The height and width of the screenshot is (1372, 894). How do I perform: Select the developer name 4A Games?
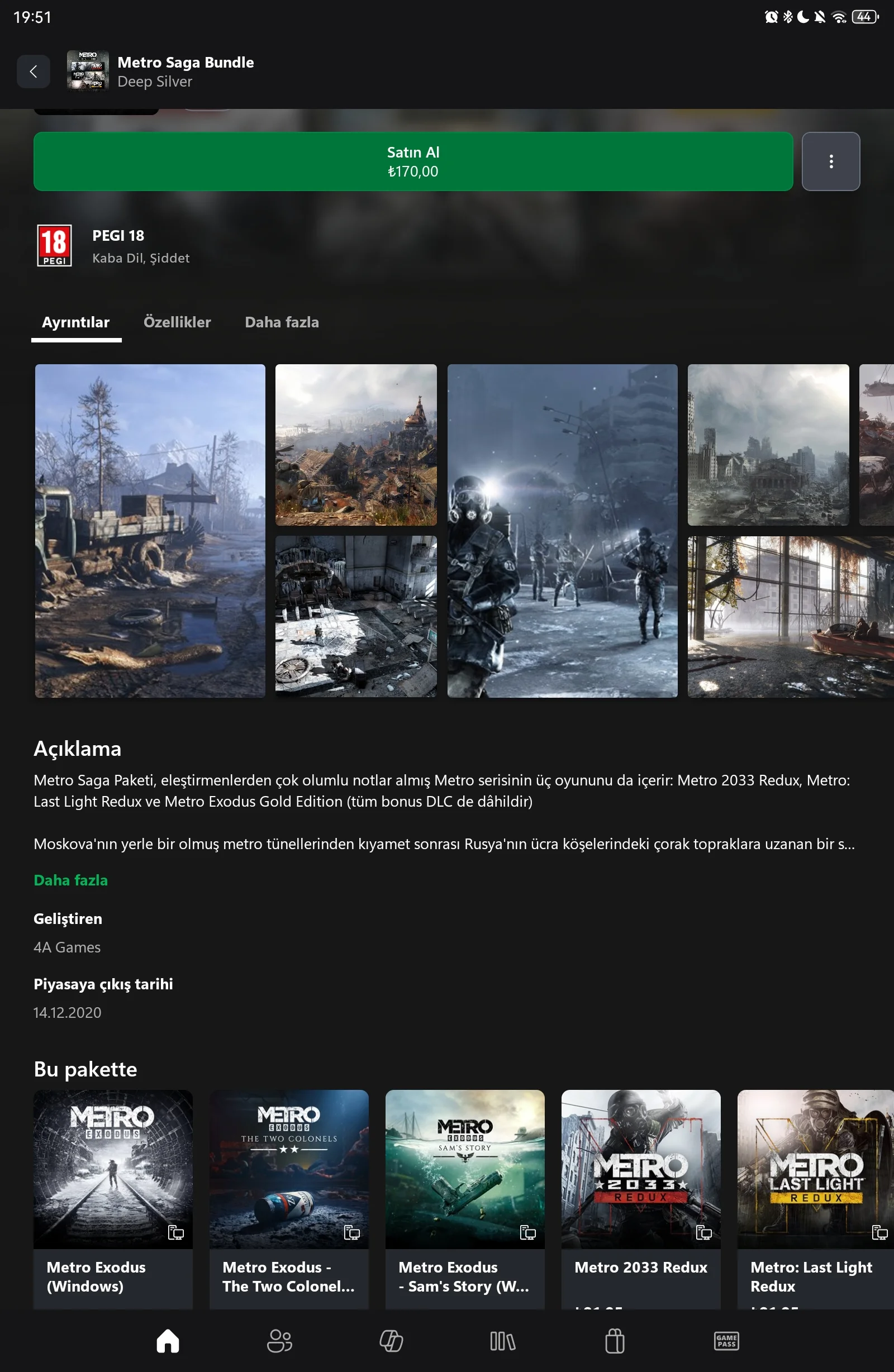(x=67, y=947)
